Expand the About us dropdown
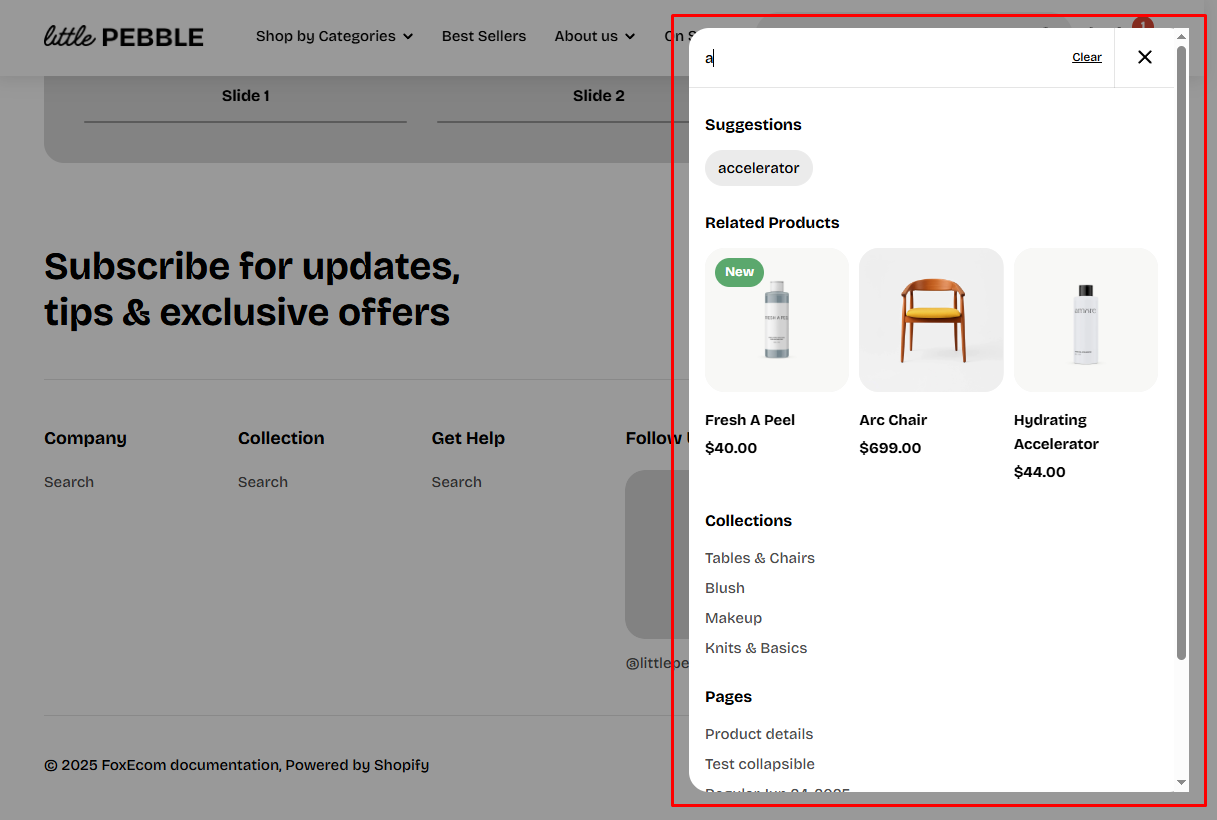 click(x=594, y=36)
